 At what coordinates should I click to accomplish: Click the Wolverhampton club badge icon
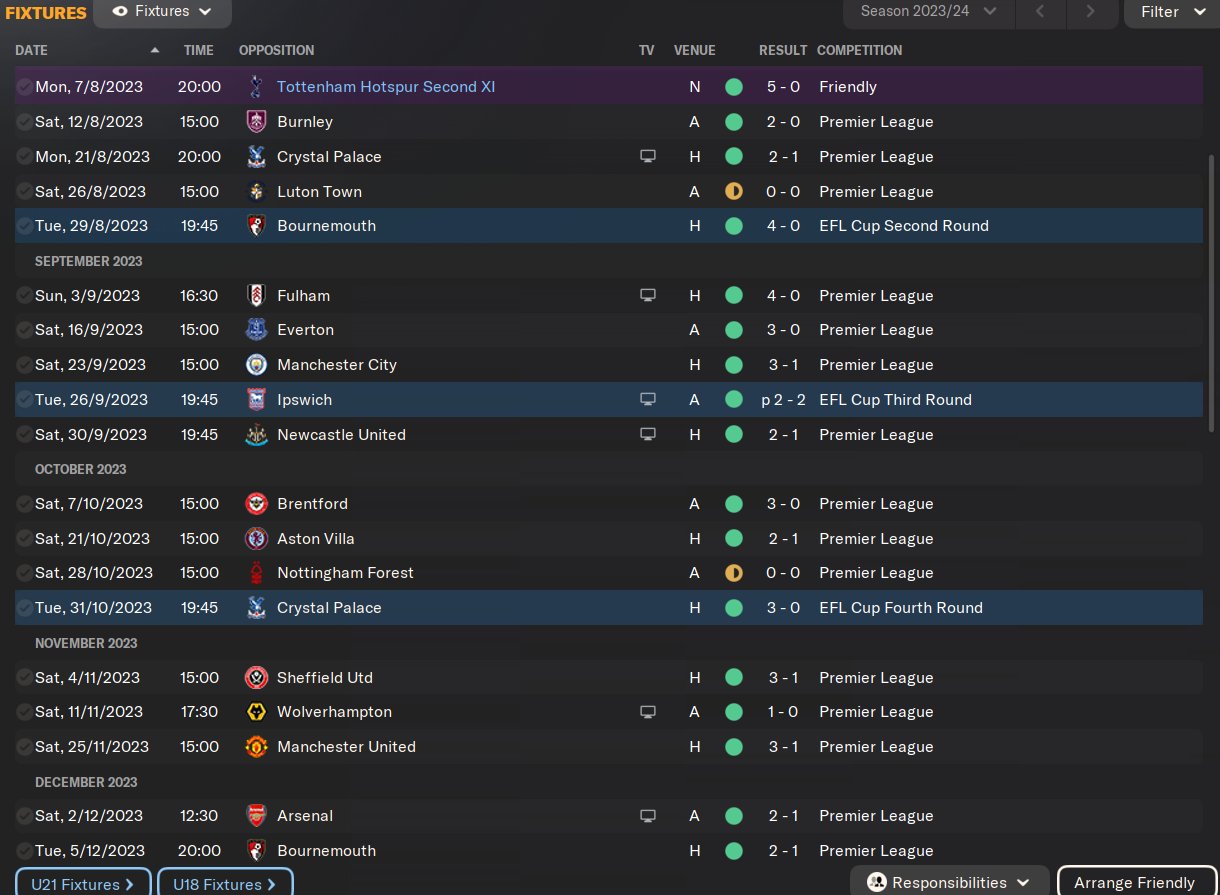[x=256, y=712]
